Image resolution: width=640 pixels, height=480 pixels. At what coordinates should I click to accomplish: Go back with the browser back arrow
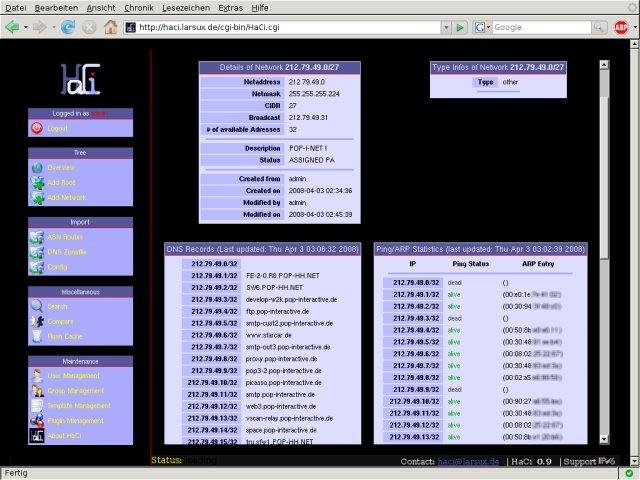tap(12, 27)
